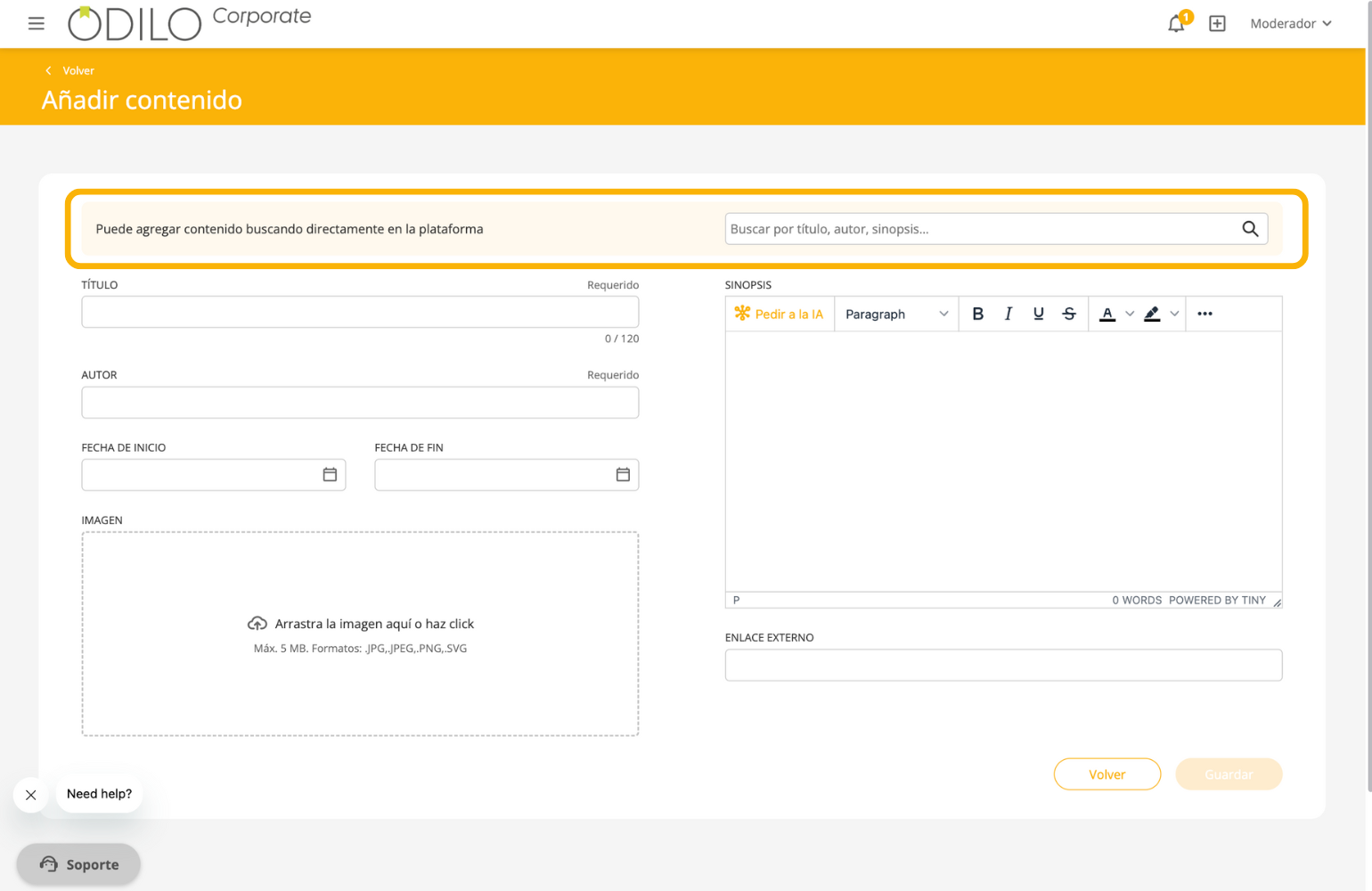Click the search magnifier icon
Screen dimensions: 1372x891
point(1250,229)
